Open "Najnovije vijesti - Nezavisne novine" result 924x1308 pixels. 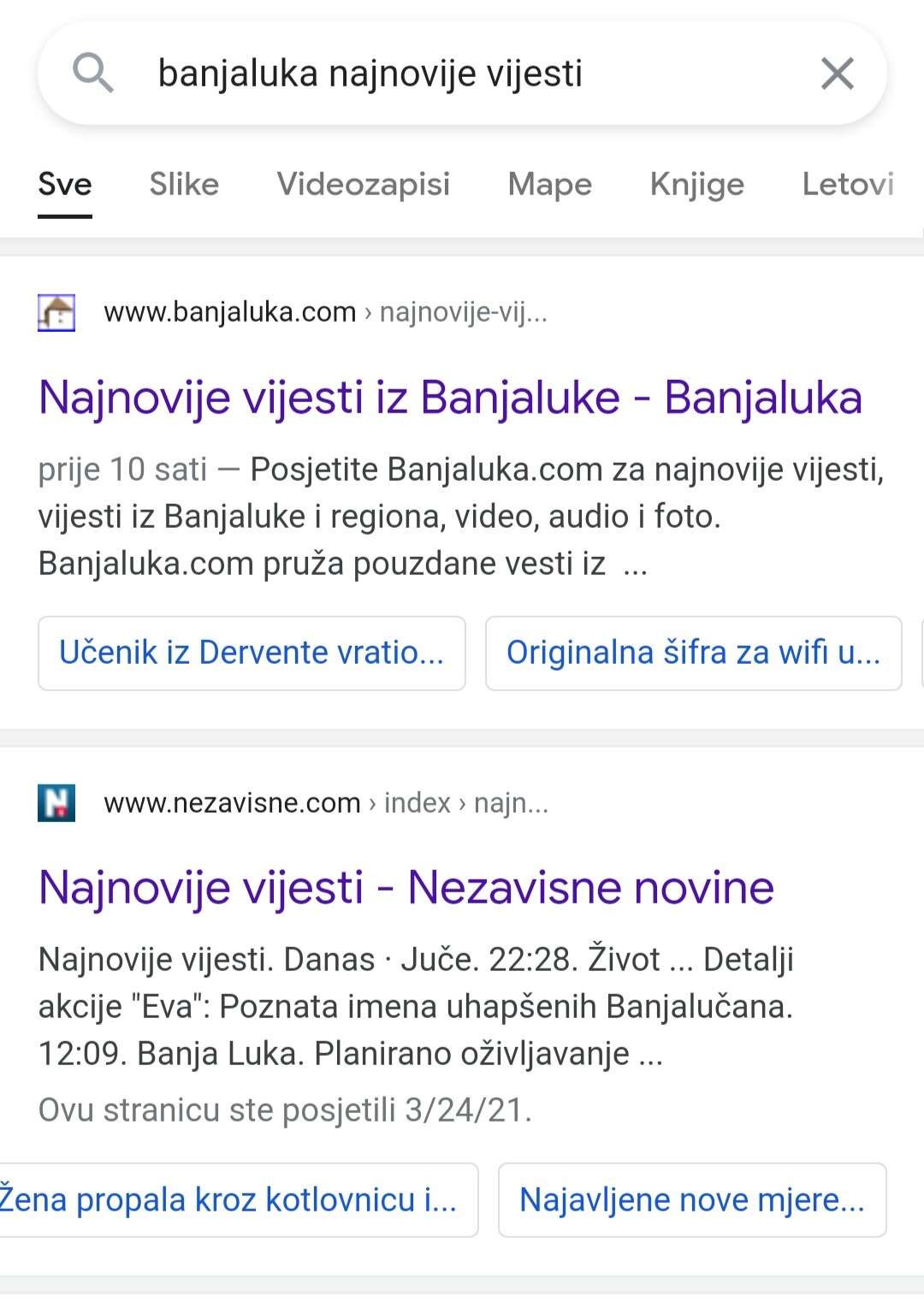coord(406,888)
